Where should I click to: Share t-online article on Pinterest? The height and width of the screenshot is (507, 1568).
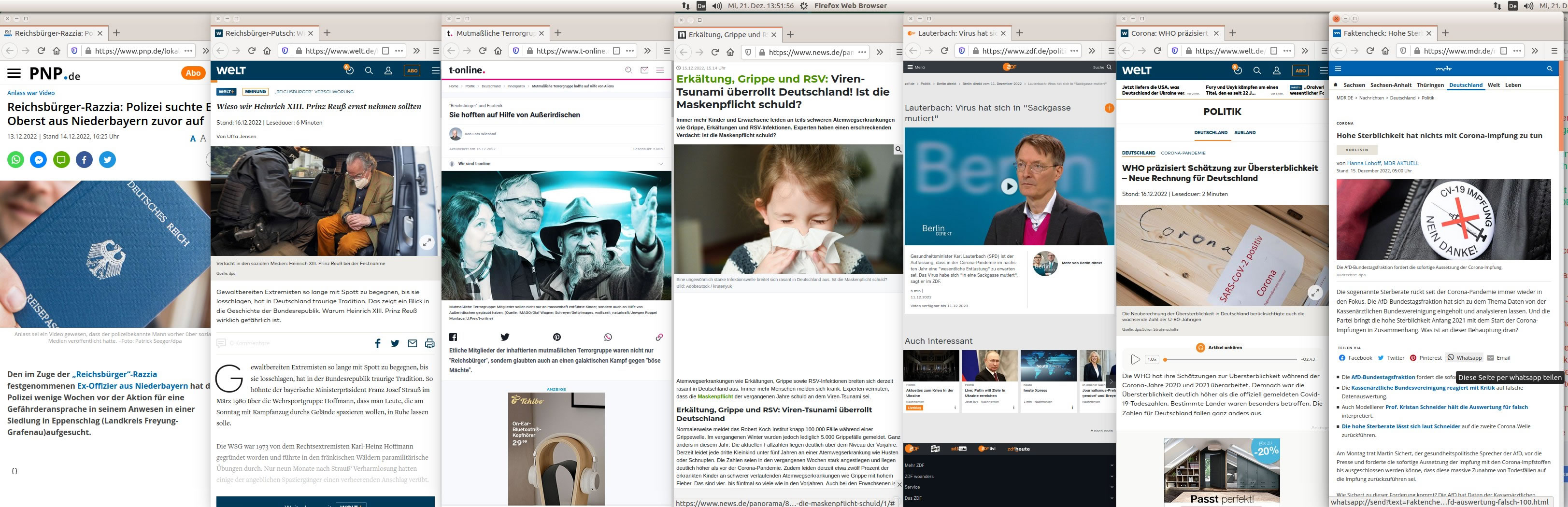557,337
